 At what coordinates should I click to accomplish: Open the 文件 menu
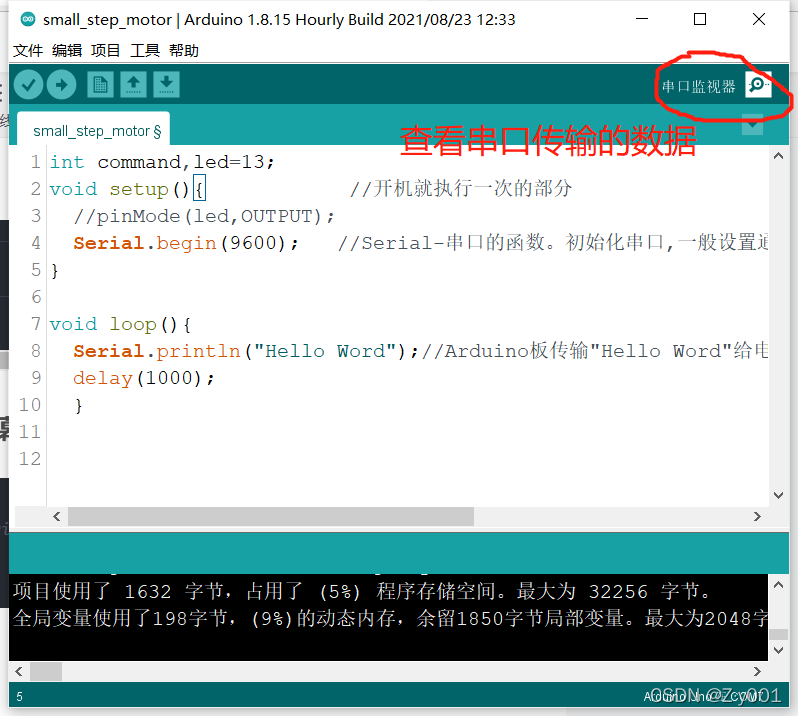pos(28,50)
